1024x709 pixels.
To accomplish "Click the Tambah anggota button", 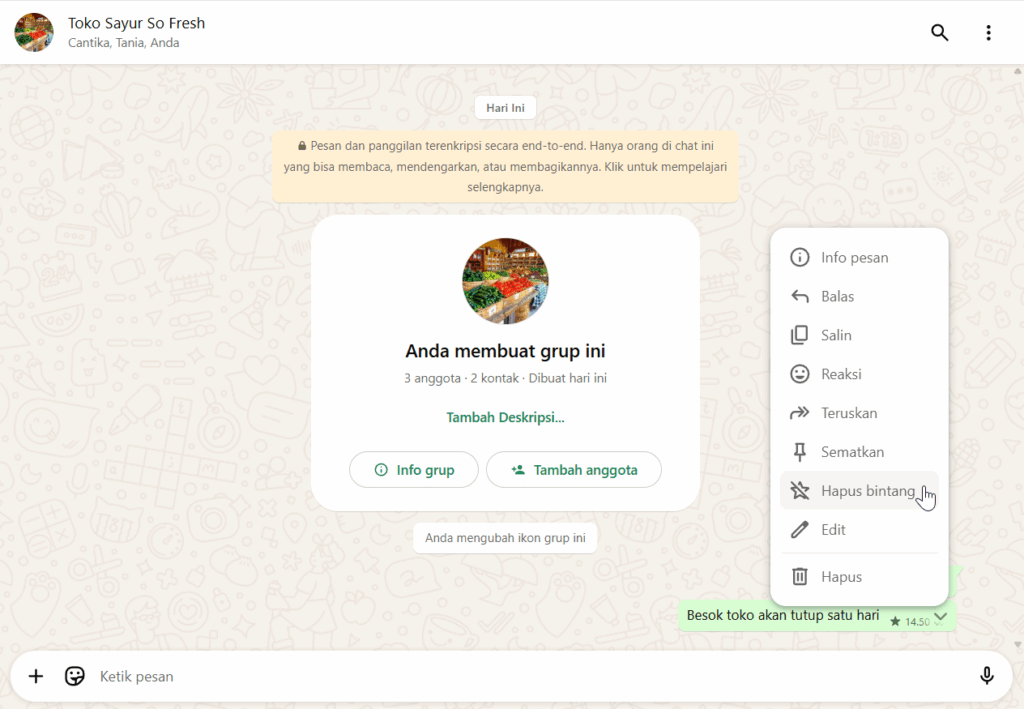I will click(x=574, y=469).
